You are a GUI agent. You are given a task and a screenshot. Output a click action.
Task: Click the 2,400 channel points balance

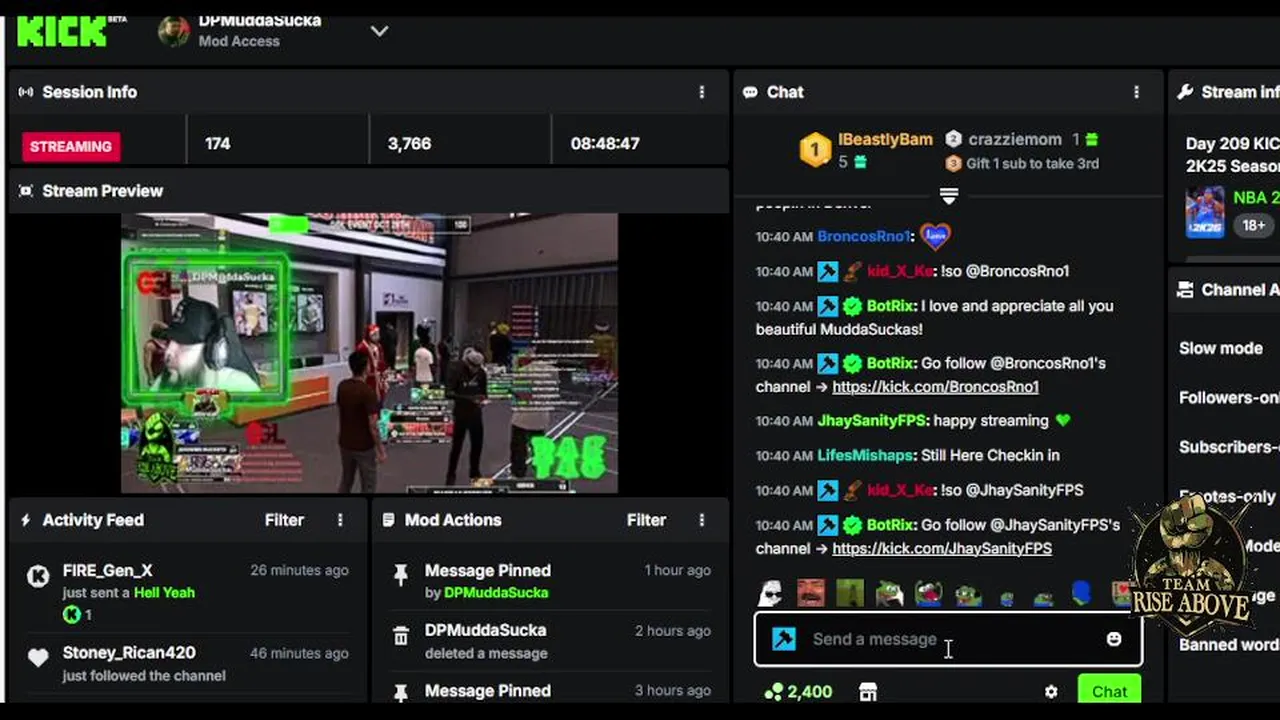(810, 691)
